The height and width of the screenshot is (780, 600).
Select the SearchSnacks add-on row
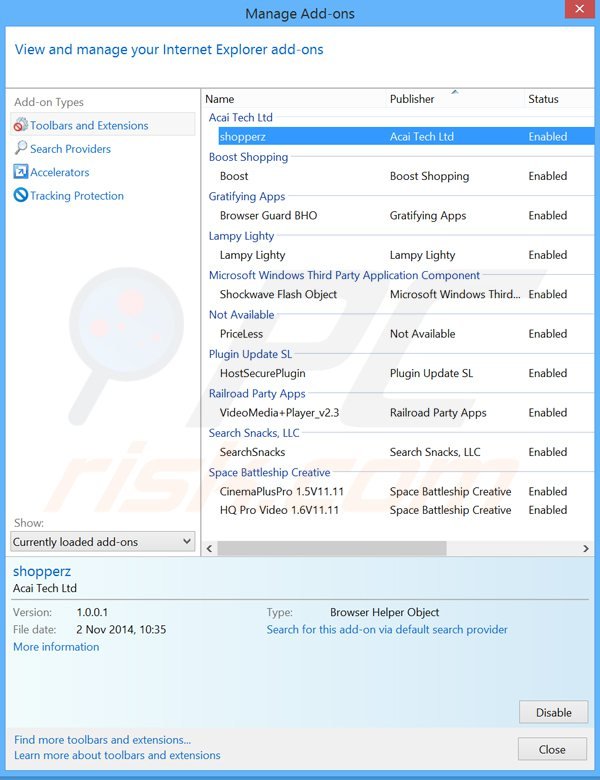(x=406, y=452)
